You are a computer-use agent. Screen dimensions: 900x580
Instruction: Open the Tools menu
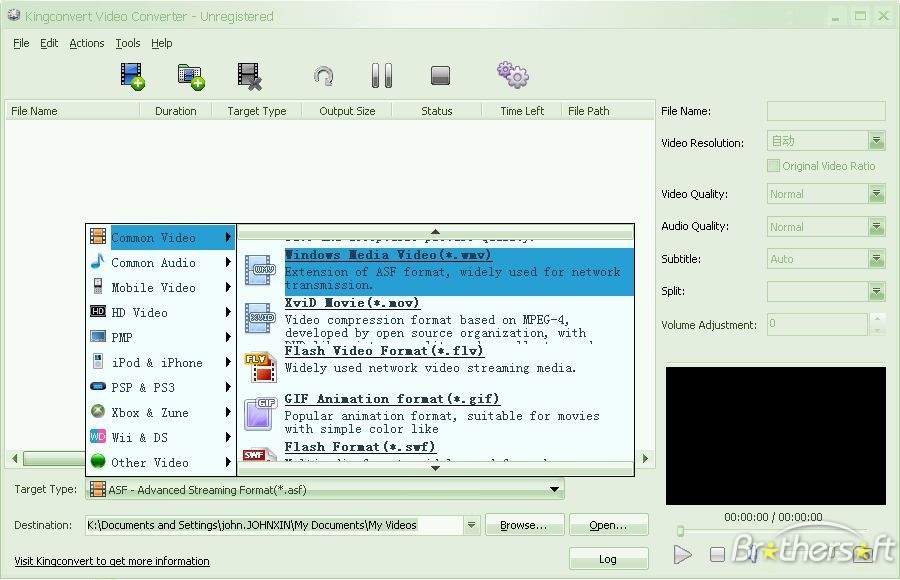click(127, 43)
